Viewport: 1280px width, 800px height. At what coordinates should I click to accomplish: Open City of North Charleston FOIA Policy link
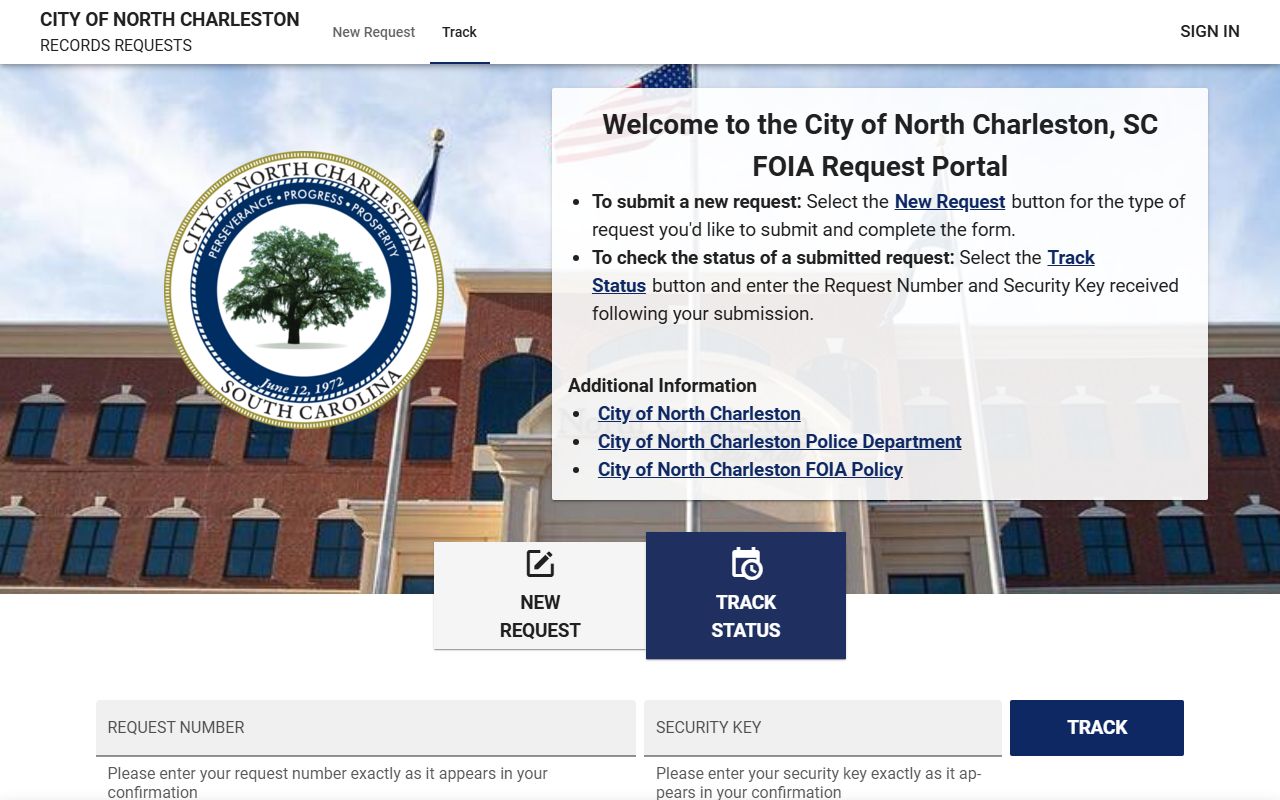tap(750, 470)
